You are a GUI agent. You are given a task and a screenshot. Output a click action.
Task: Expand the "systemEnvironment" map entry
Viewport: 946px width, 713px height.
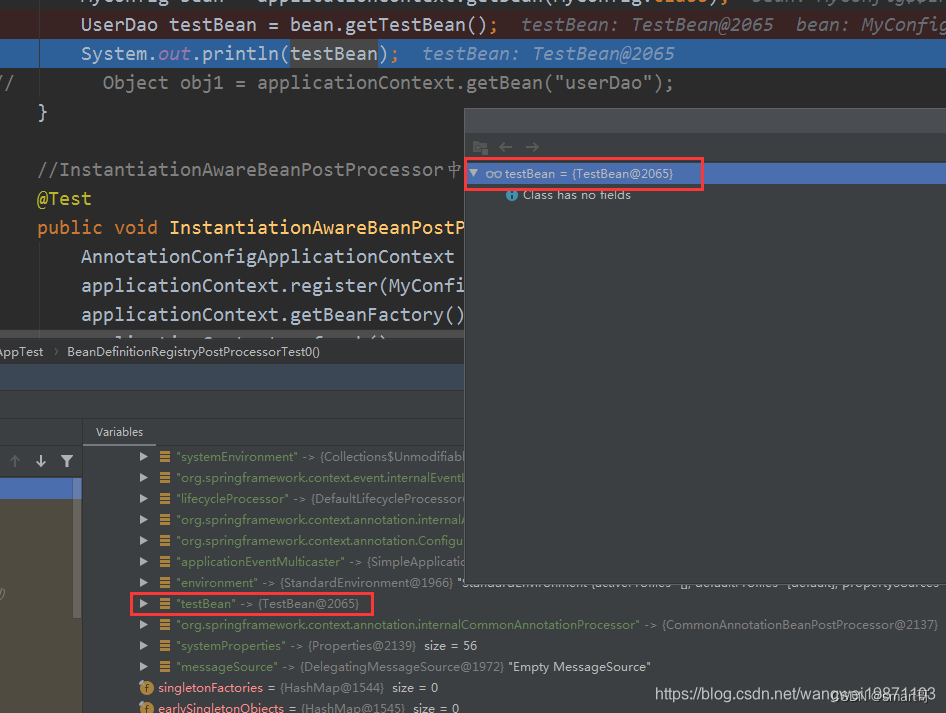(x=144, y=457)
